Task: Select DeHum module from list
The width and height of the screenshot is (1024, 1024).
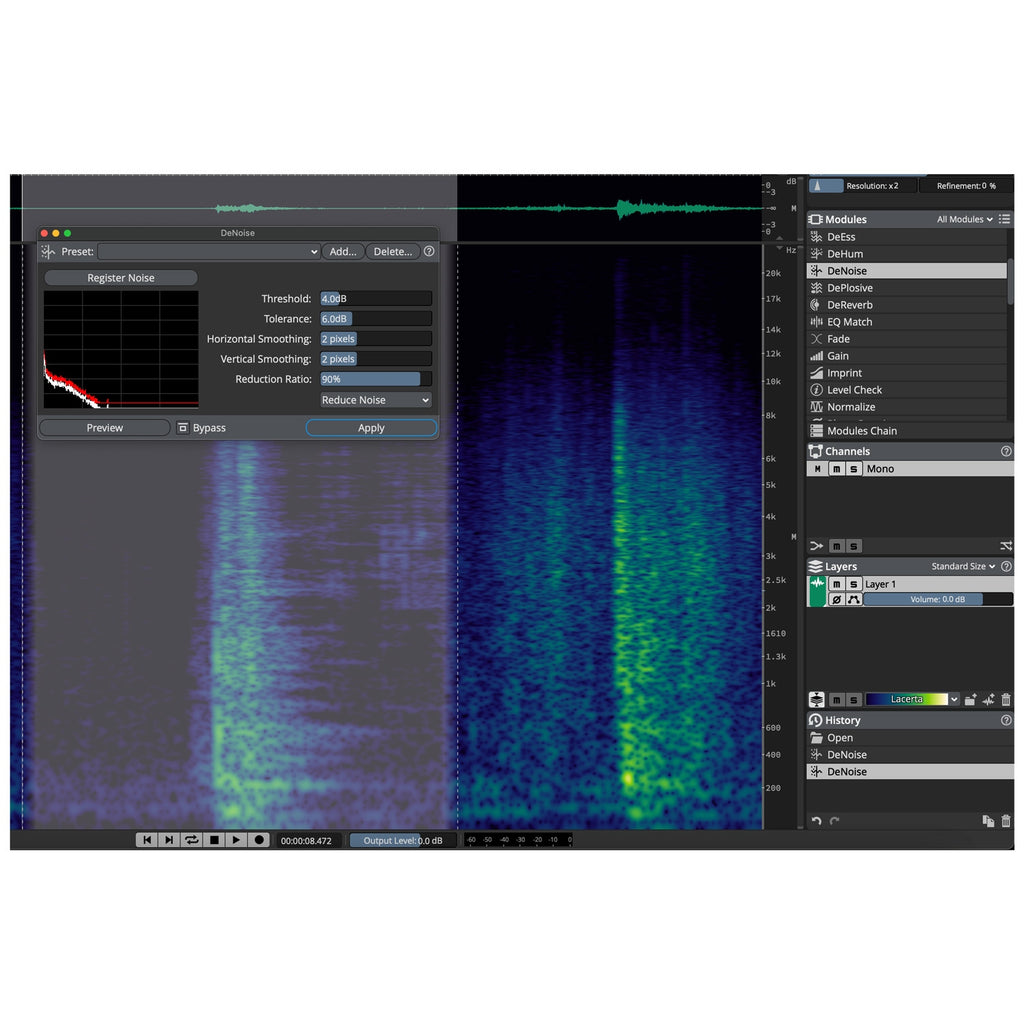Action: tap(906, 253)
